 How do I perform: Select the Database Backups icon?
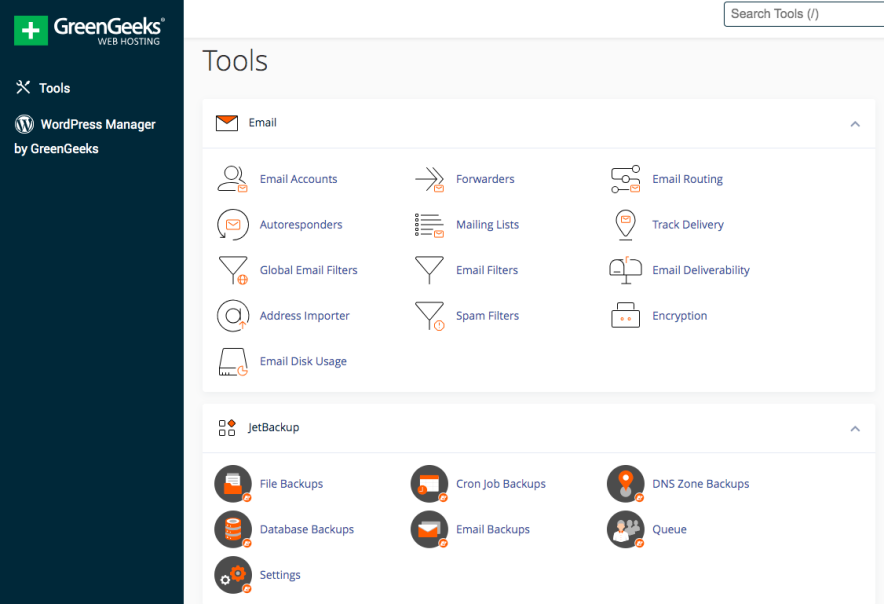pos(232,529)
